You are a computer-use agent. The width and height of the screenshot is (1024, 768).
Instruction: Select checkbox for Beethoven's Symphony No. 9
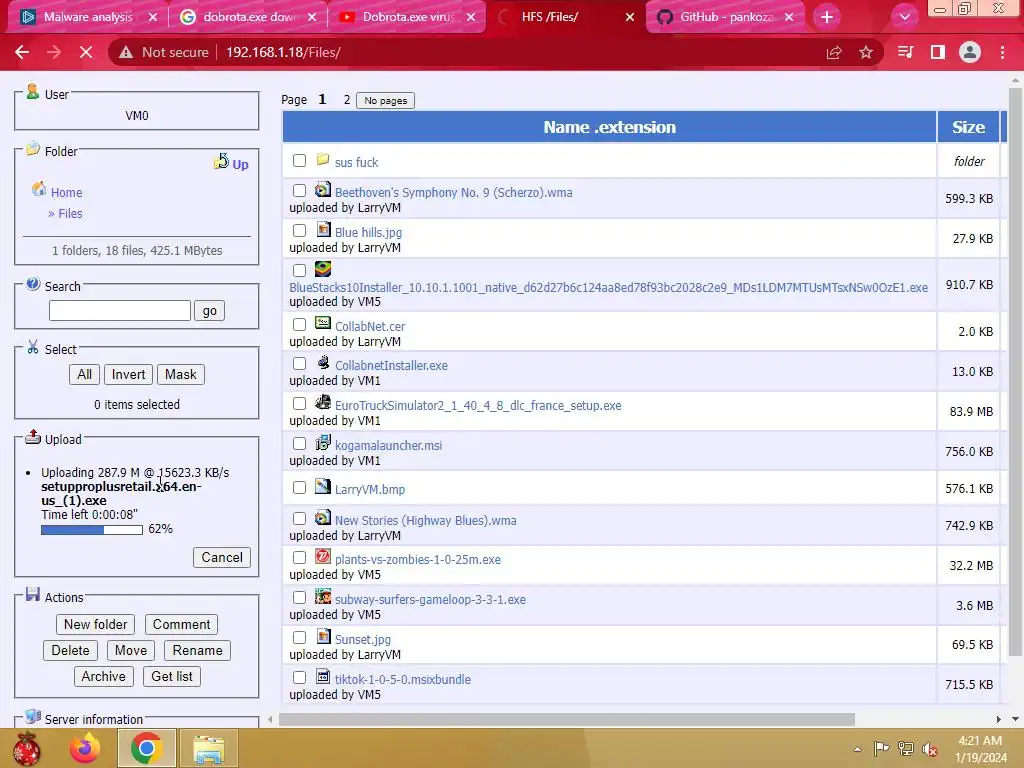(299, 191)
